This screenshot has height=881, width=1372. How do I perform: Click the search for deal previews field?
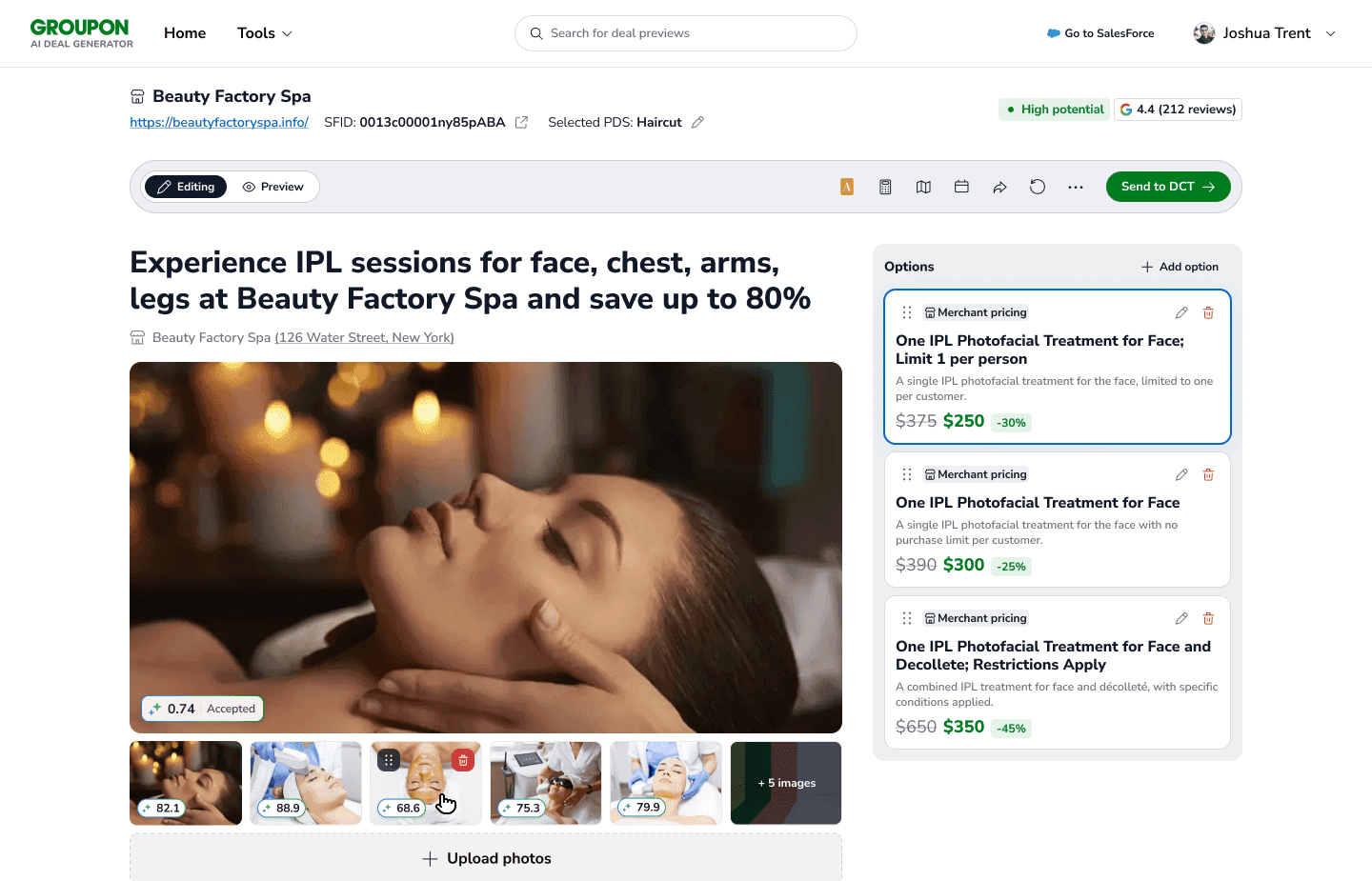tap(686, 33)
